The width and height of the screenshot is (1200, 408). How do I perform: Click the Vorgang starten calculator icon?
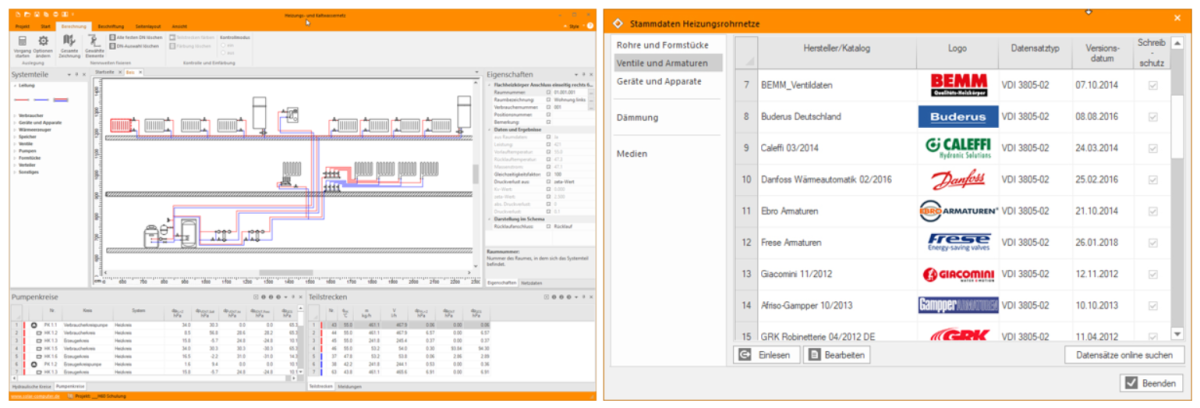[22, 40]
